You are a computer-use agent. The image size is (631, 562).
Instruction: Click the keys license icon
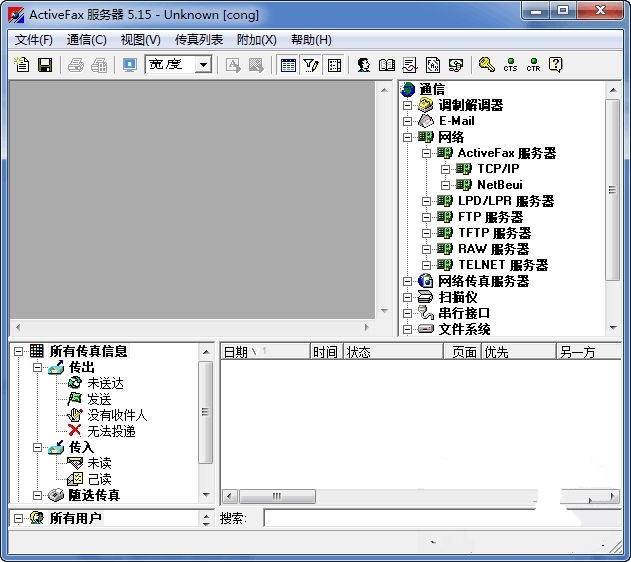[x=487, y=64]
